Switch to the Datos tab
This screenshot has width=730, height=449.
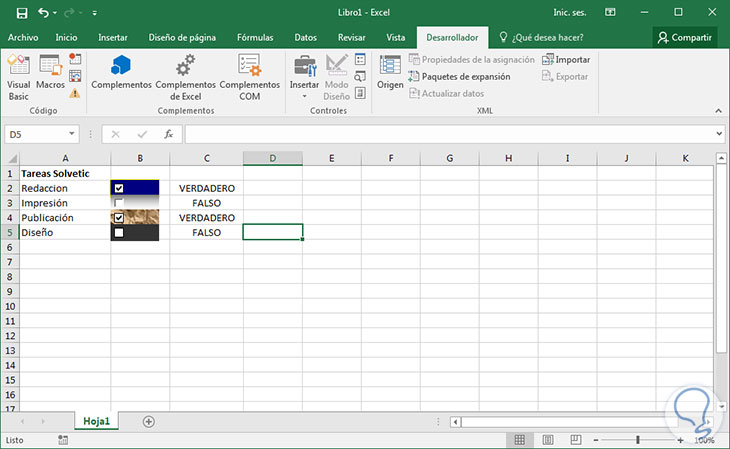(x=305, y=37)
